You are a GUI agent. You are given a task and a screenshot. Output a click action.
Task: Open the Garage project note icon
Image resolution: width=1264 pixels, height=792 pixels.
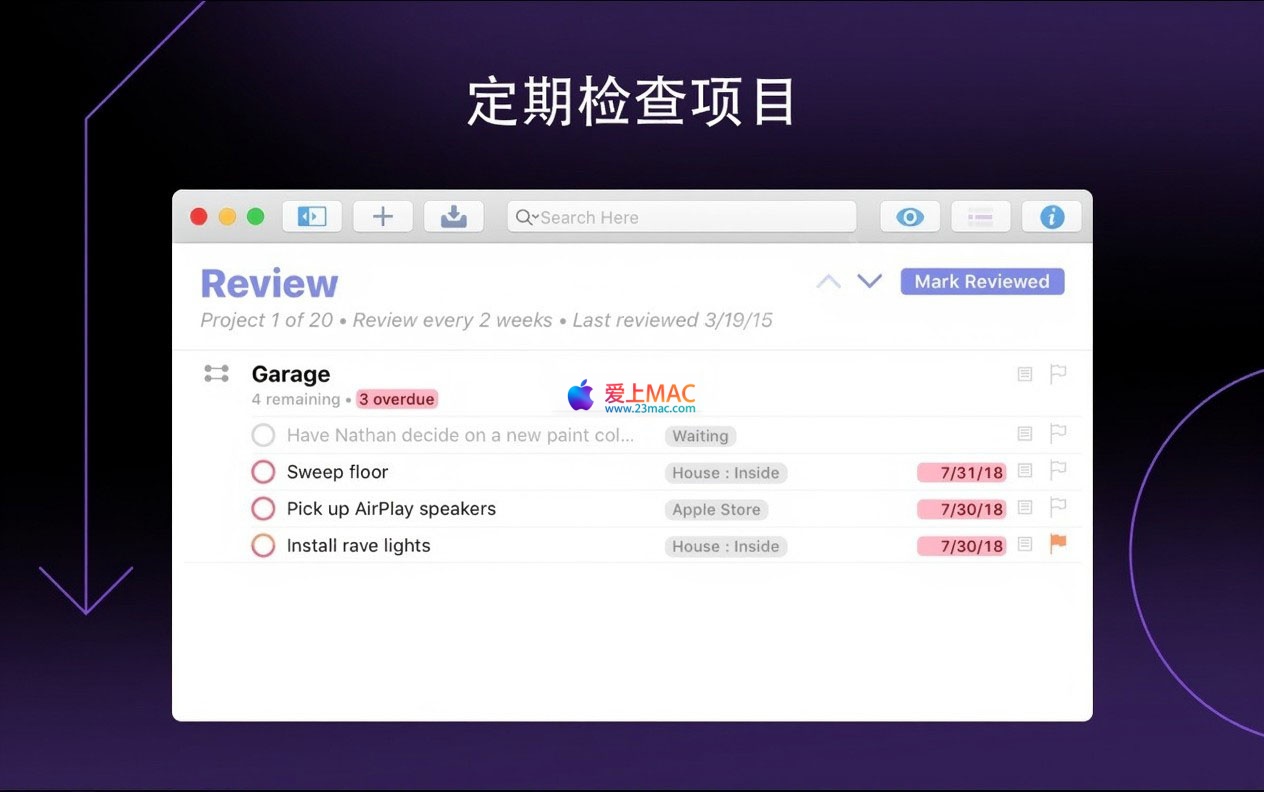click(1025, 374)
